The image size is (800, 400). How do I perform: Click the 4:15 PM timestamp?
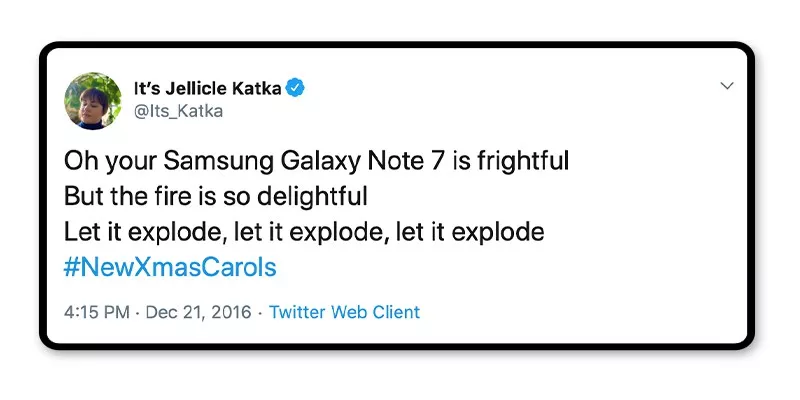[96, 312]
